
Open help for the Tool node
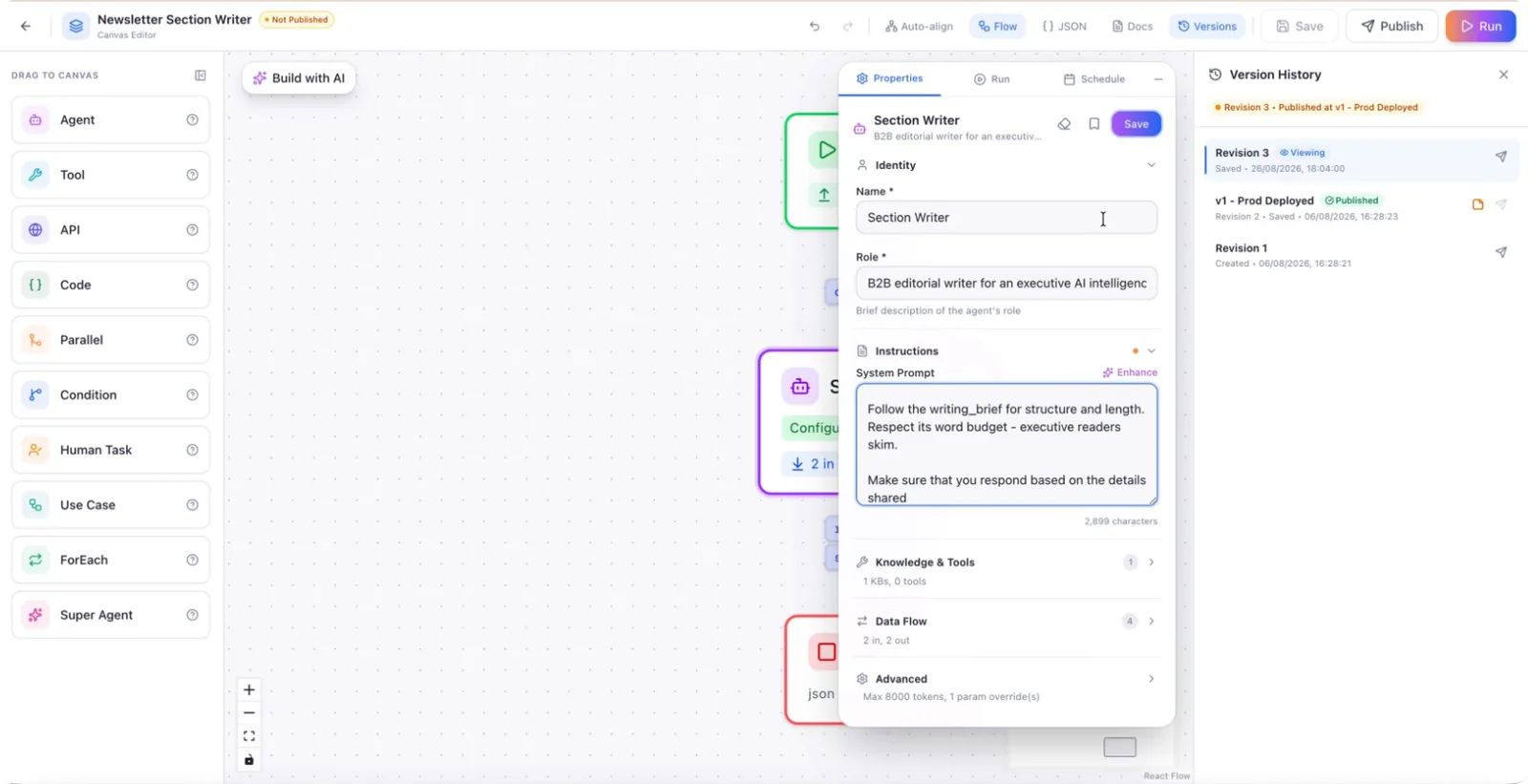coord(192,175)
